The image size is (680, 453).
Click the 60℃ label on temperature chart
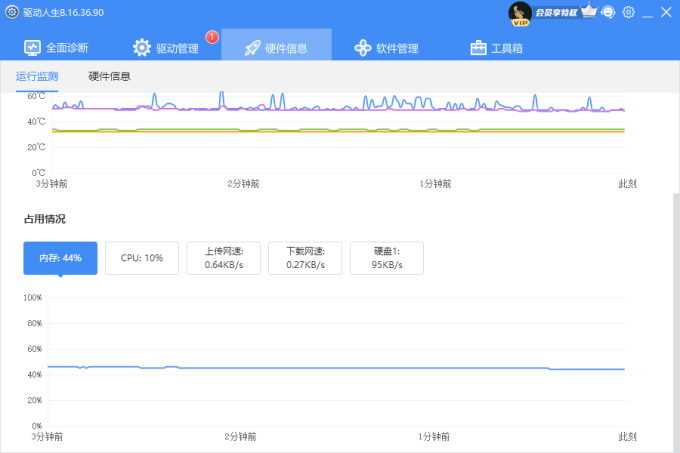click(x=36, y=96)
